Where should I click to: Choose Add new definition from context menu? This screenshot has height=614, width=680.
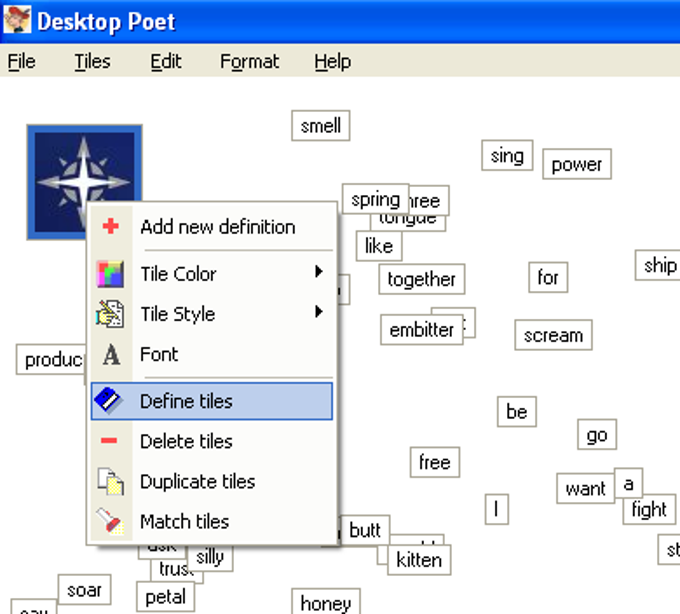tap(212, 227)
